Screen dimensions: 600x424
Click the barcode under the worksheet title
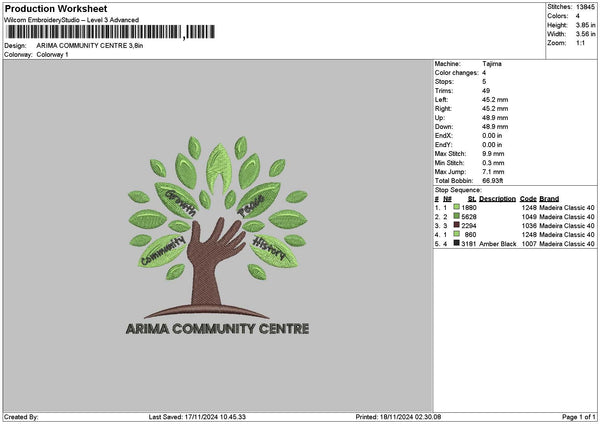[x=111, y=32]
